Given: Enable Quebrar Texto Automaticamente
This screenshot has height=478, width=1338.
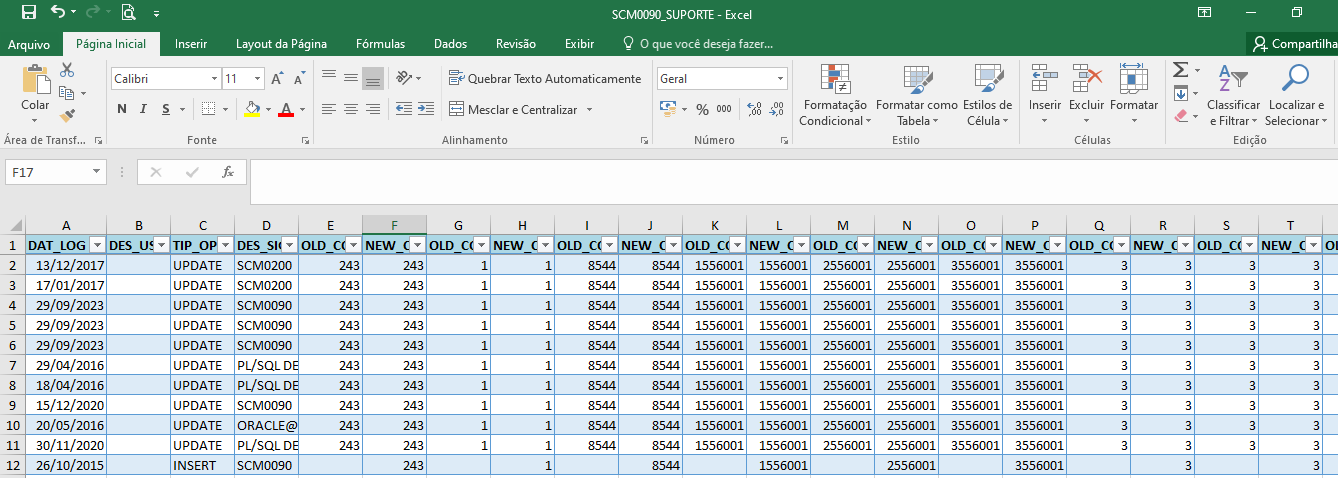Looking at the screenshot, I should pyautogui.click(x=545, y=78).
